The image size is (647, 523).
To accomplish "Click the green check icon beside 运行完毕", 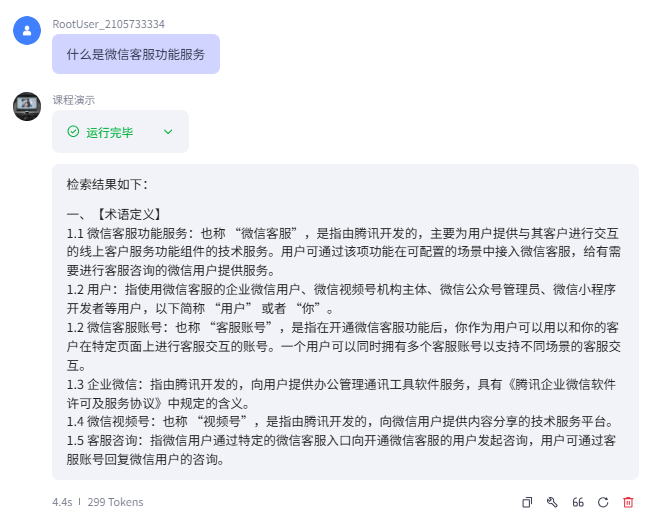I will [x=73, y=132].
